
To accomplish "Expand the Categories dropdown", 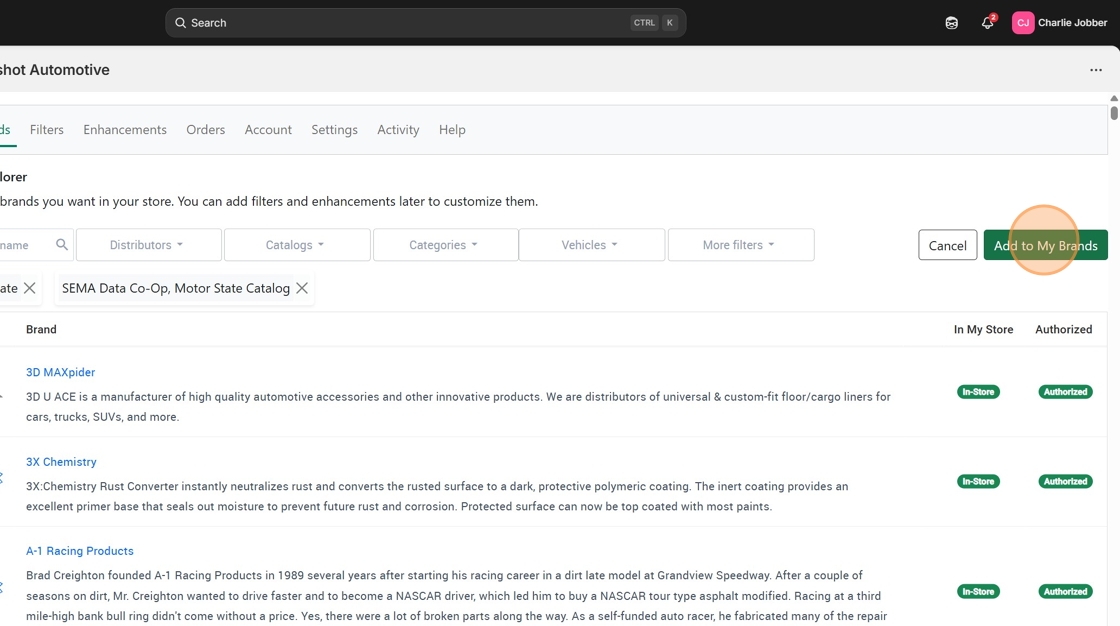I will tap(446, 244).
